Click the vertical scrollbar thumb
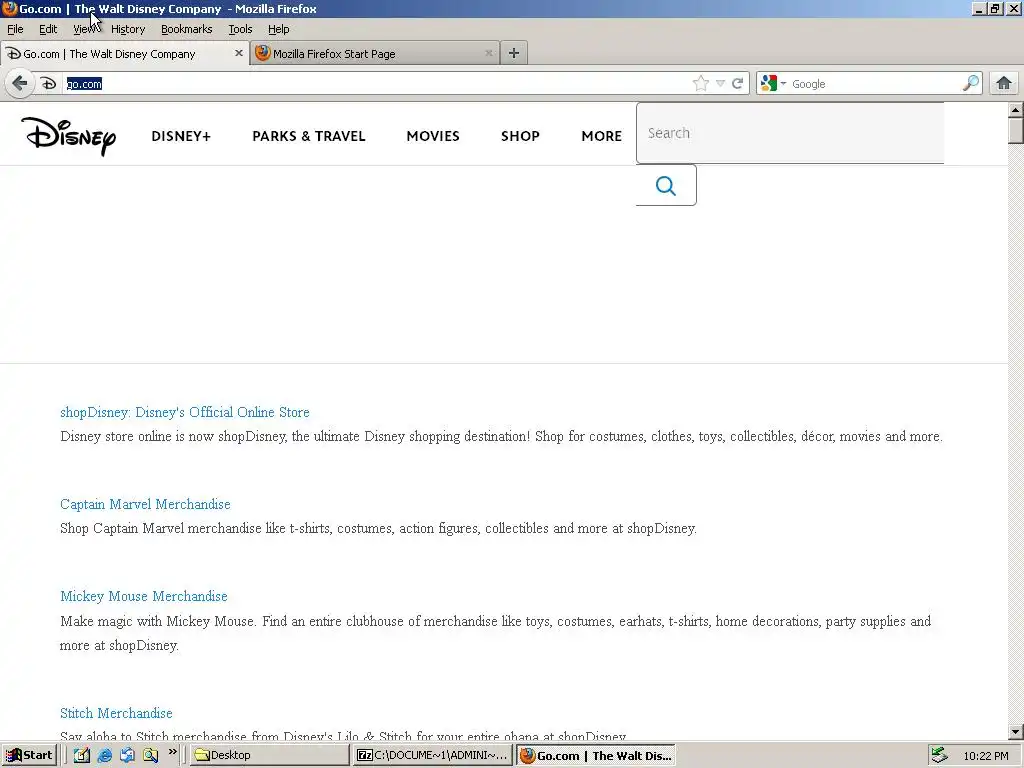This screenshot has width=1024, height=768. click(1016, 130)
